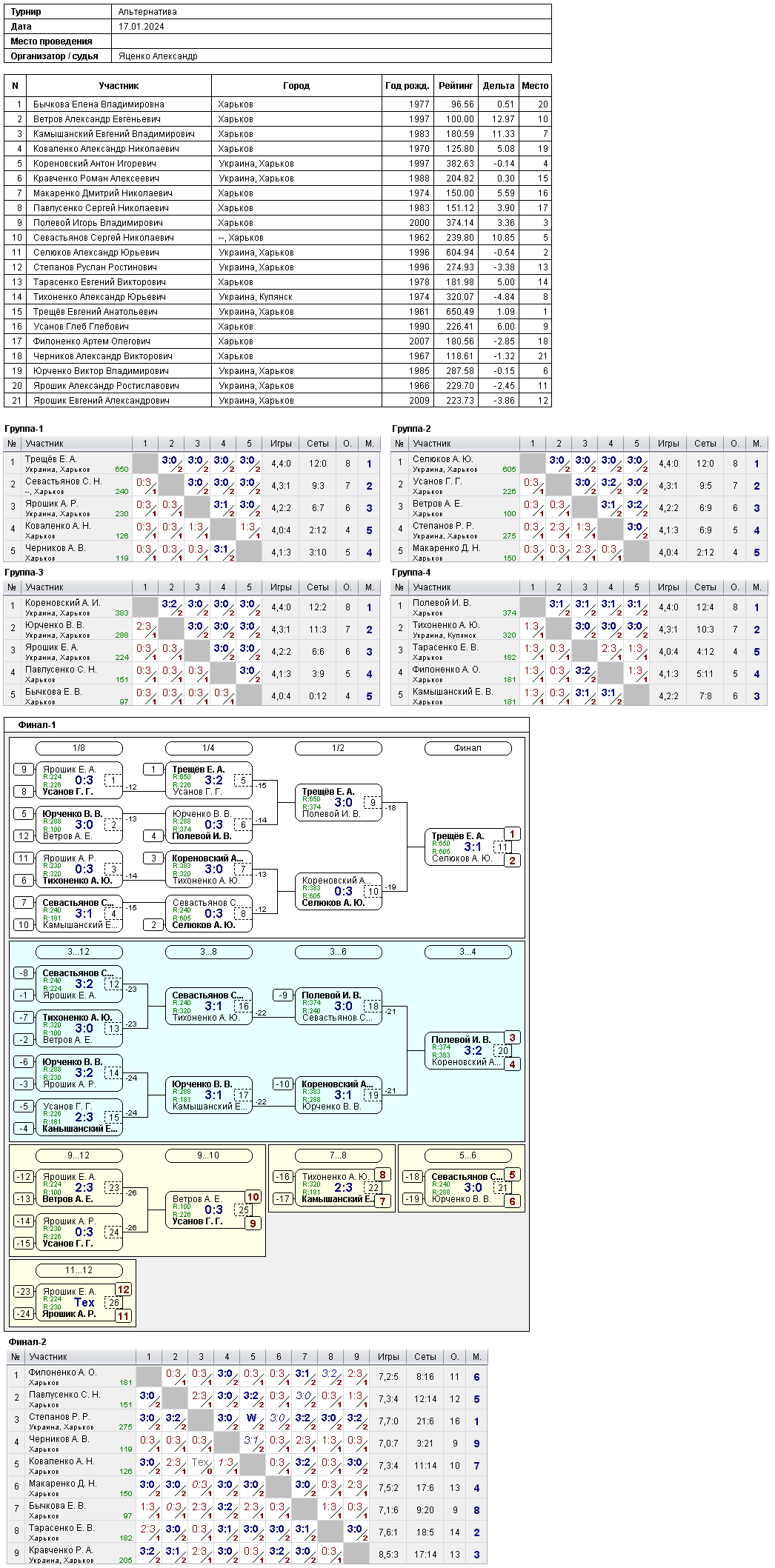The height and width of the screenshot is (1568, 775).
Task: Select the 1/8 round header in Финал-1
Action: 79,748
